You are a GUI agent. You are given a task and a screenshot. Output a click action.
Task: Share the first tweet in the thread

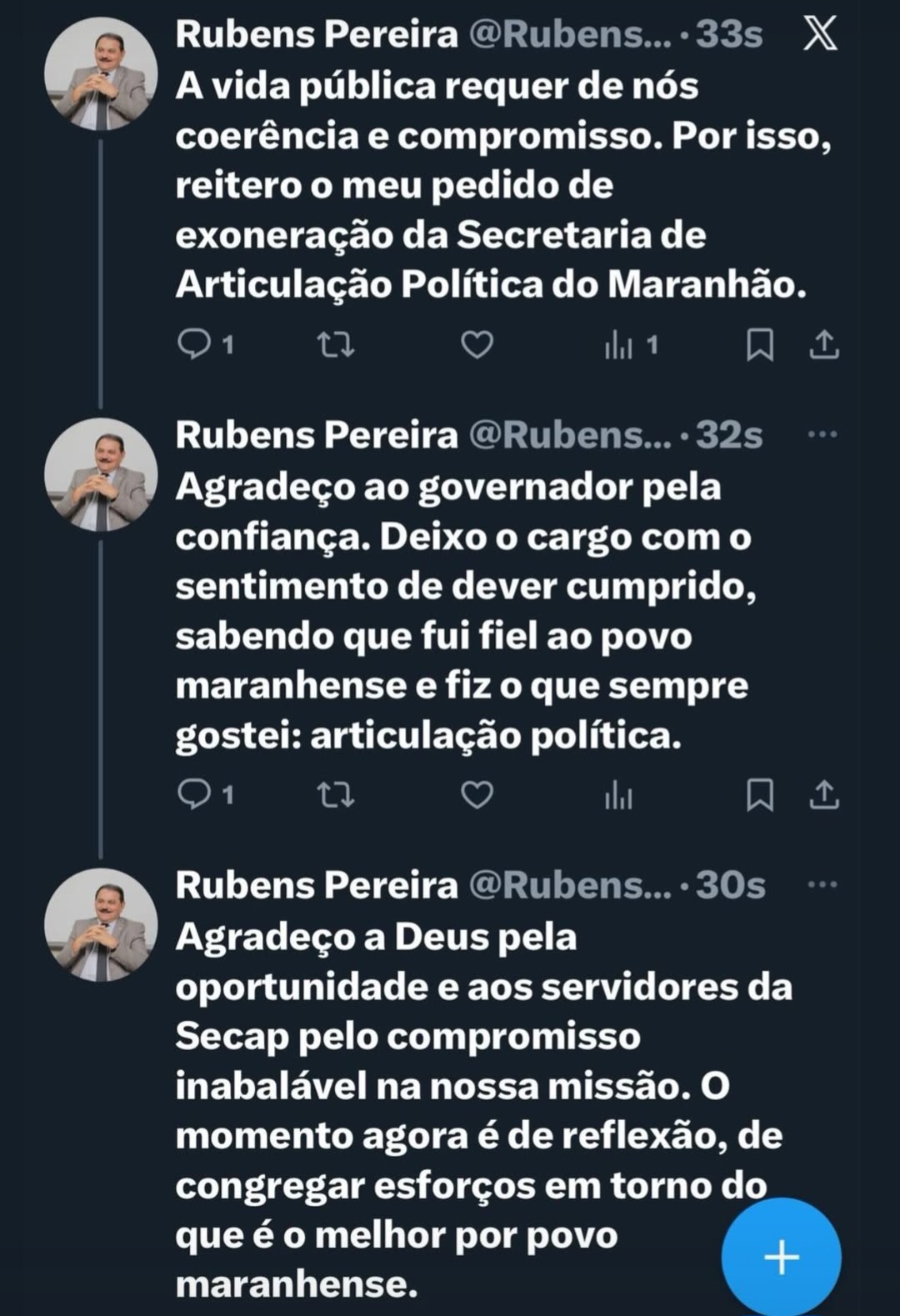pos(824,344)
